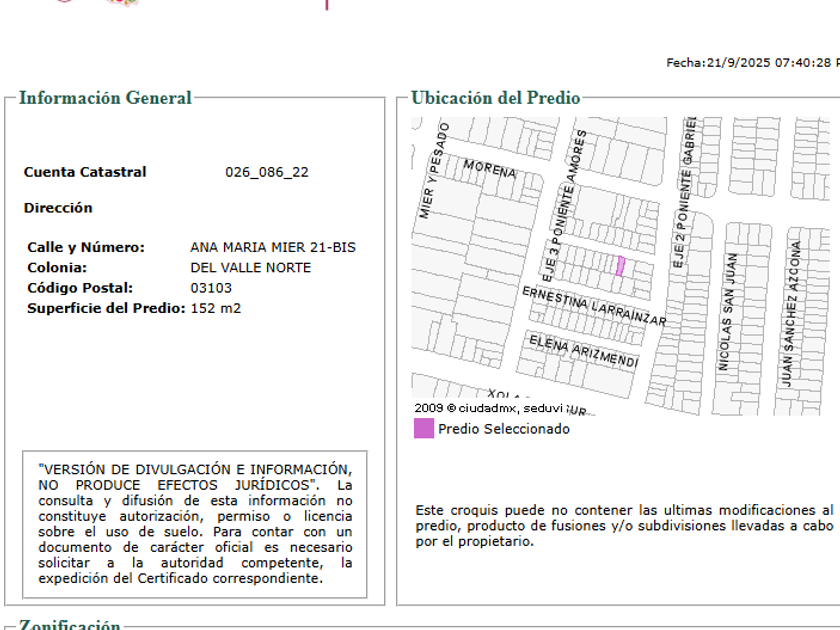Click the Ernestina Larrainzar street label on the map

click(594, 305)
